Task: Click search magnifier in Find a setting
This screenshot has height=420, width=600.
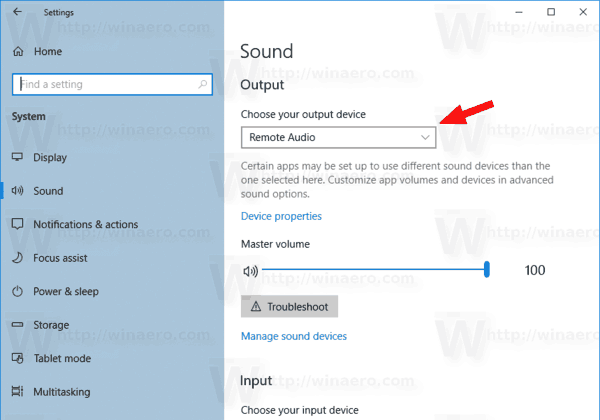Action: [x=202, y=84]
